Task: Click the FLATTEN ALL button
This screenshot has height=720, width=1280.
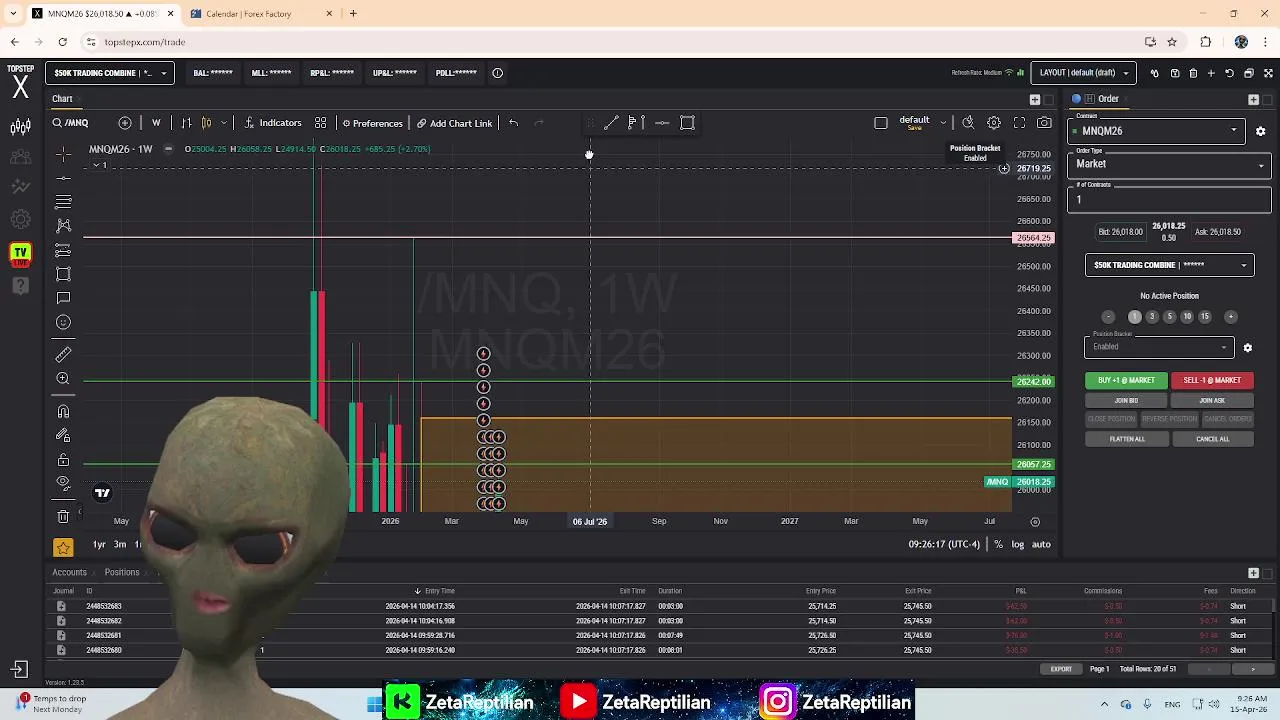Action: [x=1127, y=439]
